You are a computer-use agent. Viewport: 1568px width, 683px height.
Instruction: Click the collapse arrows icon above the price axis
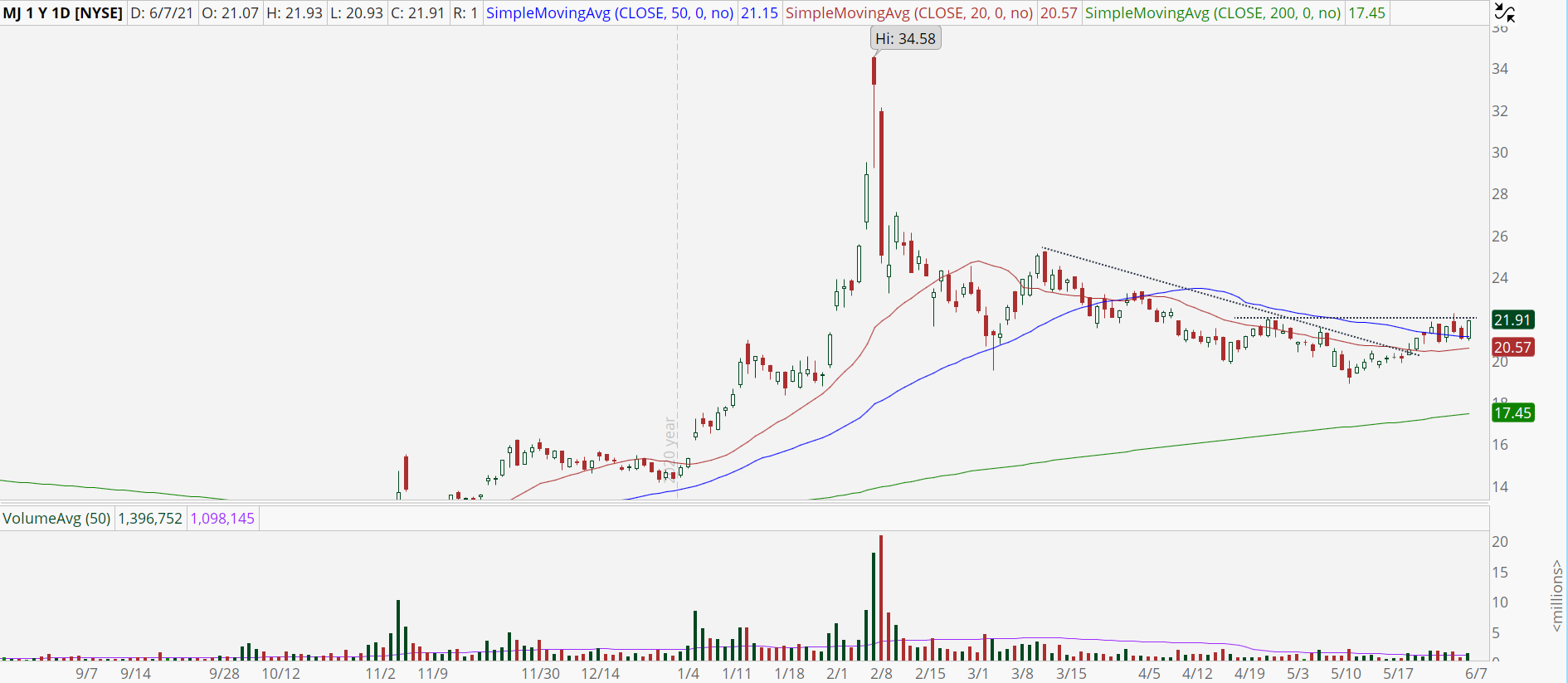(x=1504, y=12)
